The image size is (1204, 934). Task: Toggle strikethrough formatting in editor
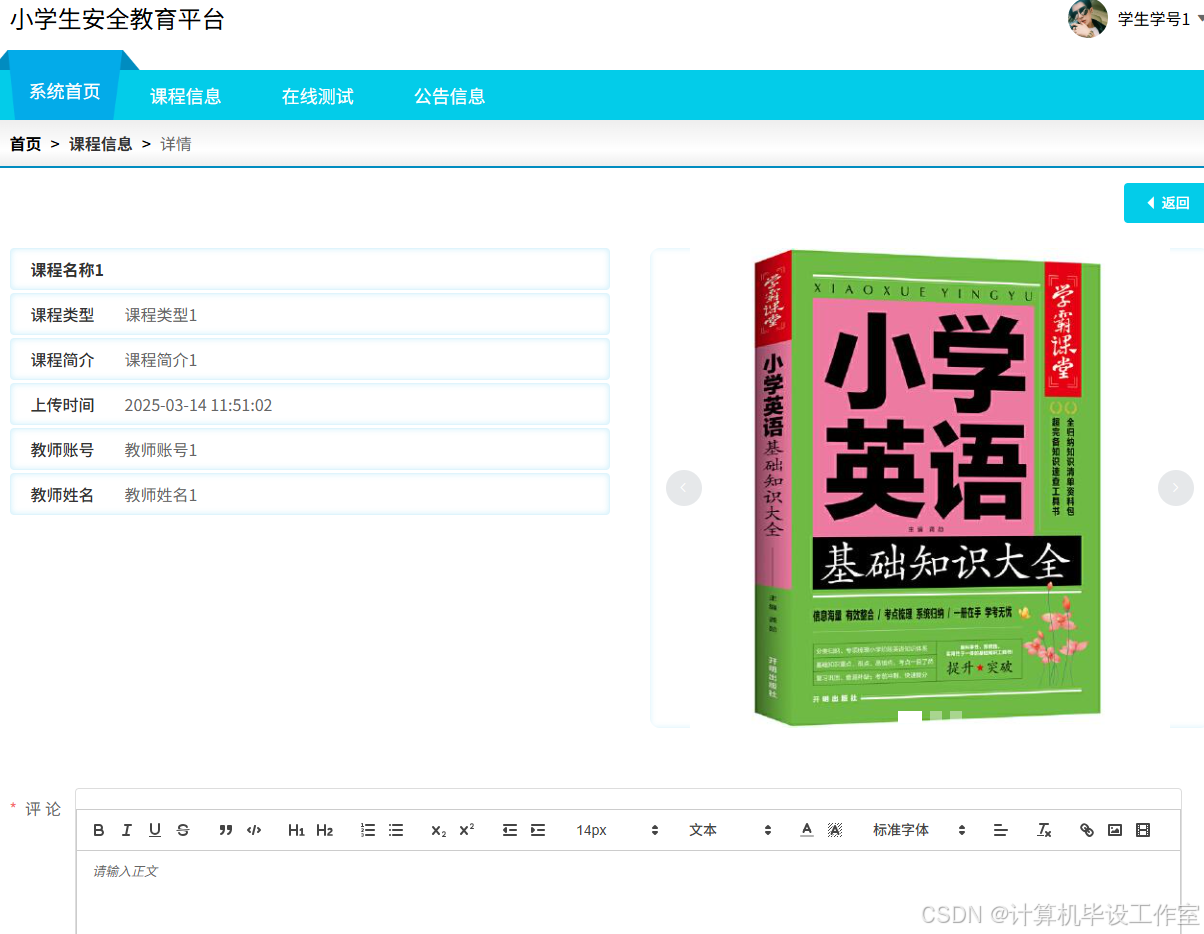tap(183, 830)
